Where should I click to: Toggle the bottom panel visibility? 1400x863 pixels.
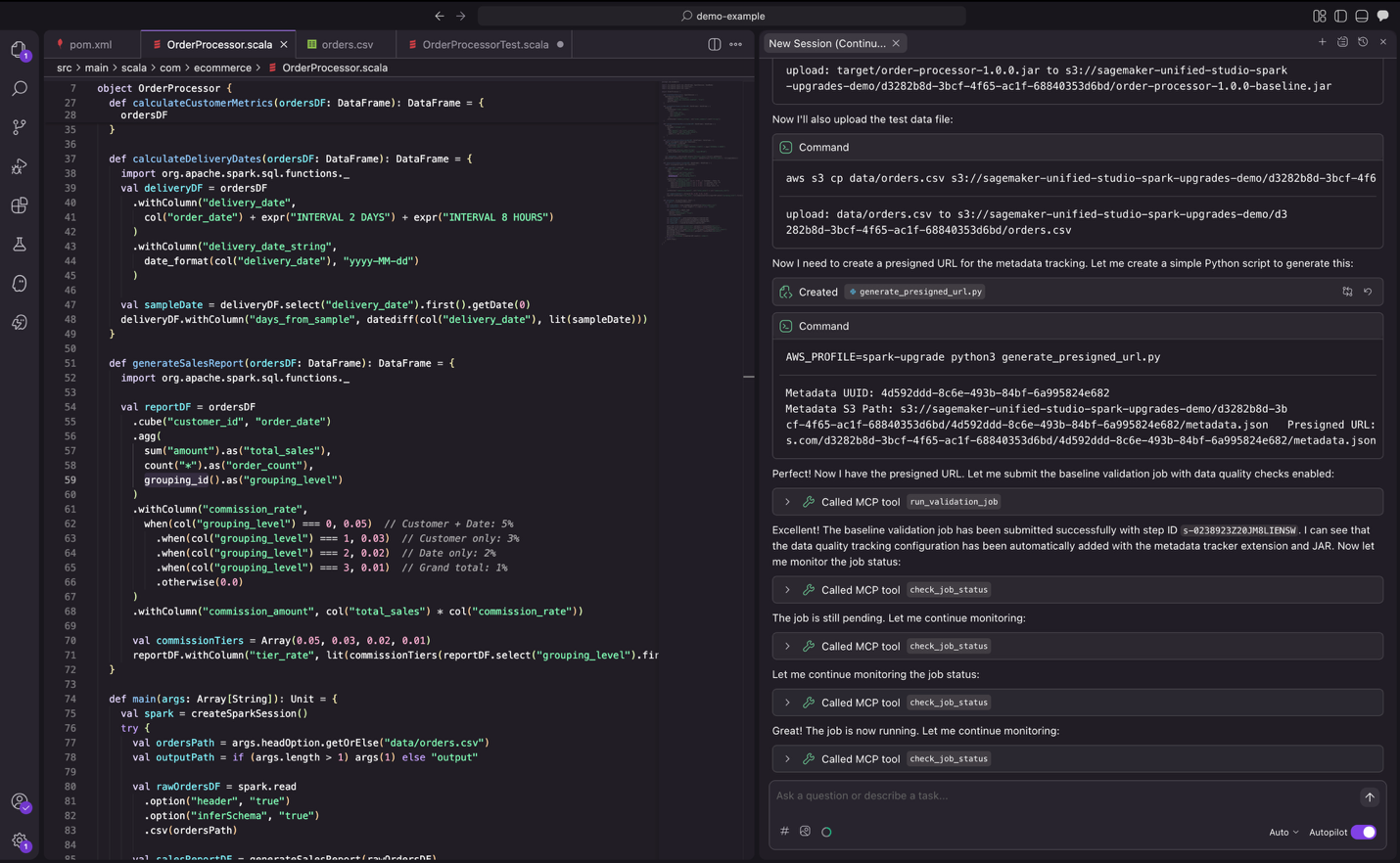click(1362, 16)
